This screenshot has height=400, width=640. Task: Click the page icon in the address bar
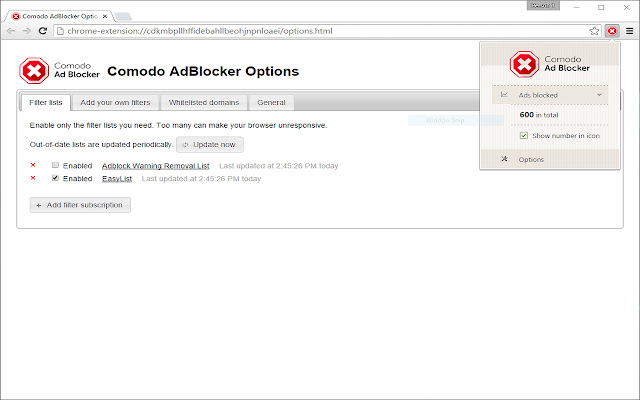[60, 31]
